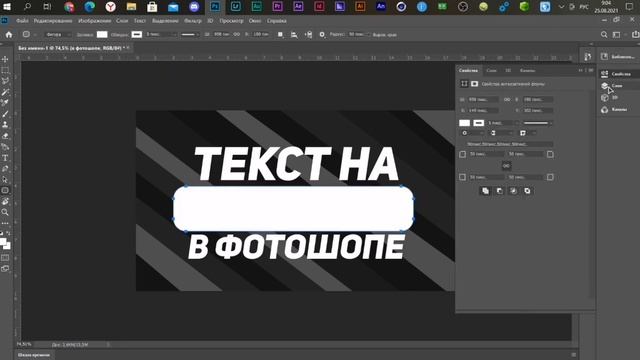
Task: Open path operations in options bar
Action: point(280,35)
